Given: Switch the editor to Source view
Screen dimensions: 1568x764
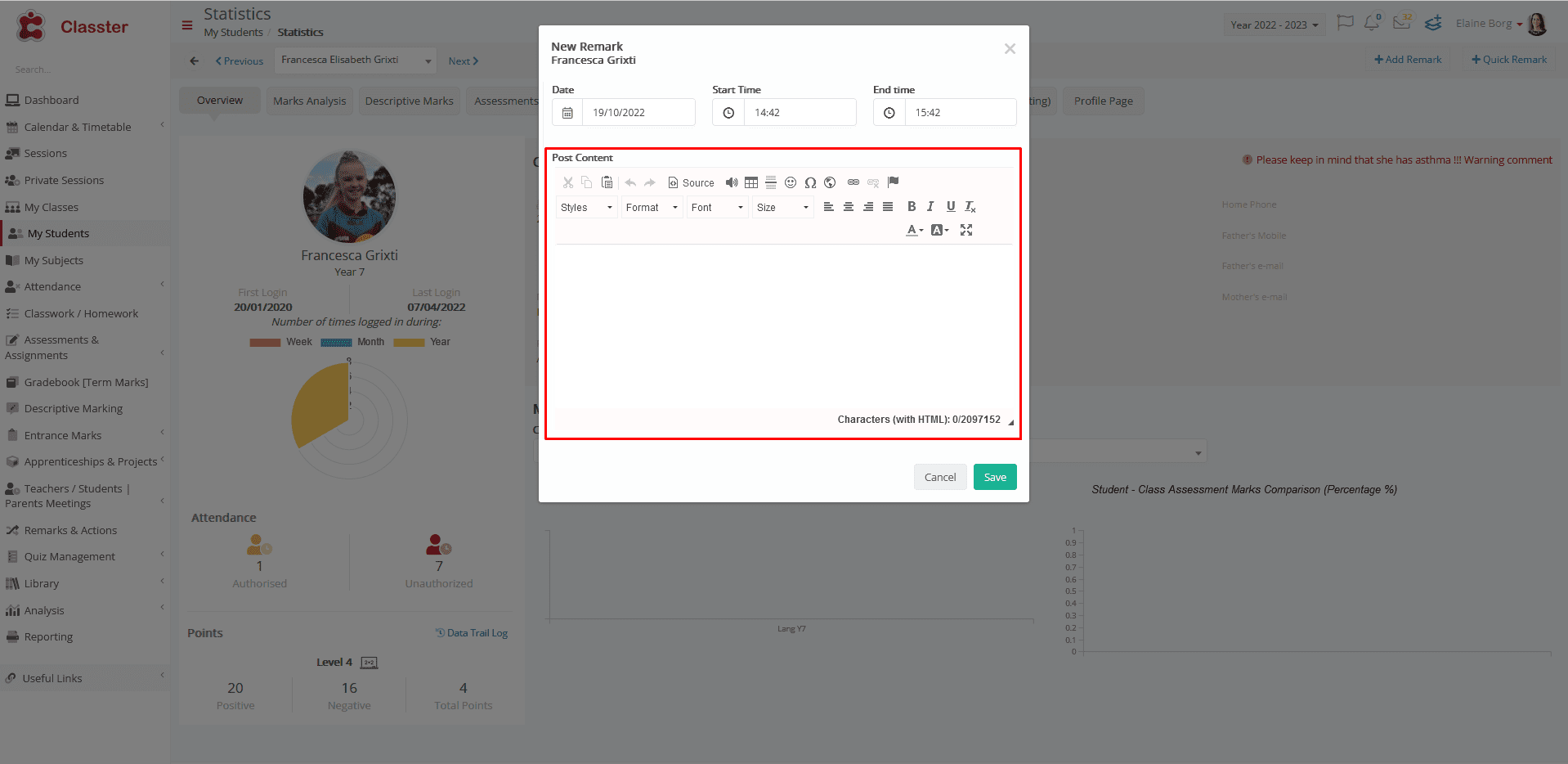Looking at the screenshot, I should point(691,182).
